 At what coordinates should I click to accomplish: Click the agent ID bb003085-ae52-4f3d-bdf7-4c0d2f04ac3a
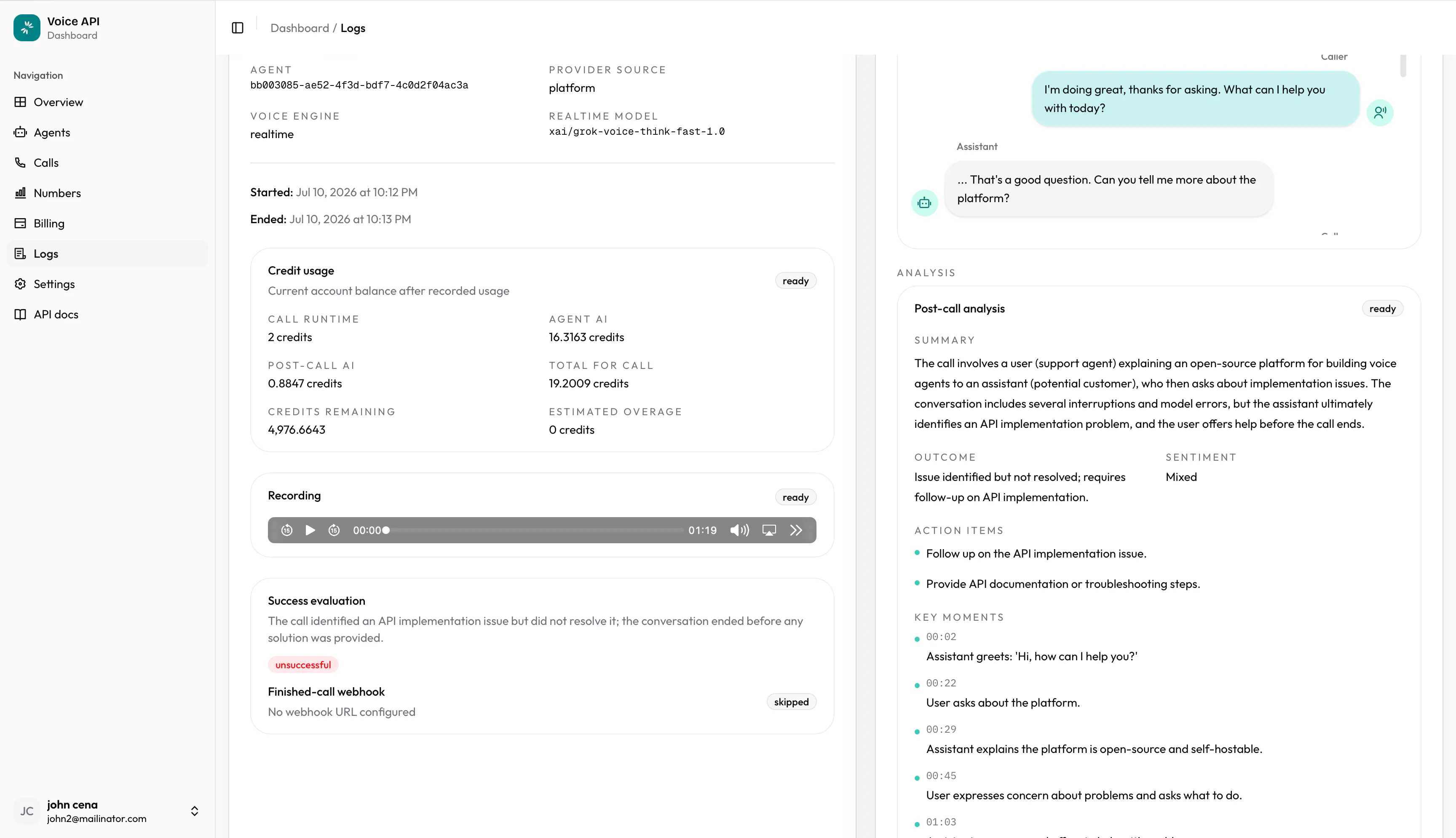coord(359,85)
